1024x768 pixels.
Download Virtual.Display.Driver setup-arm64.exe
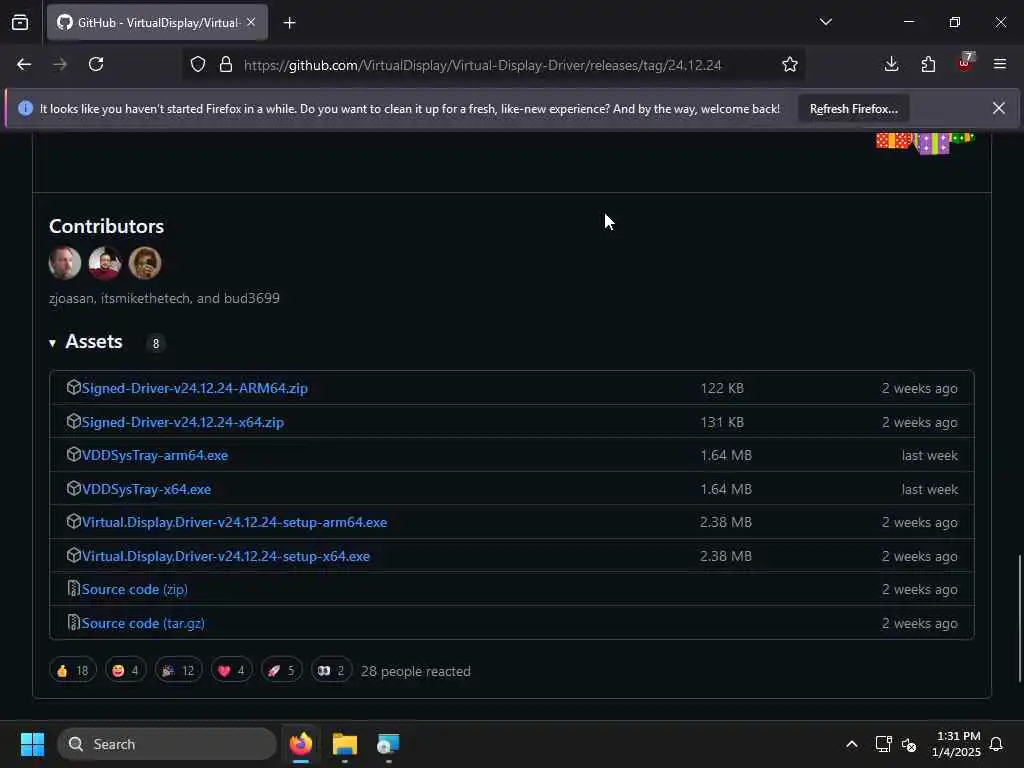click(234, 522)
